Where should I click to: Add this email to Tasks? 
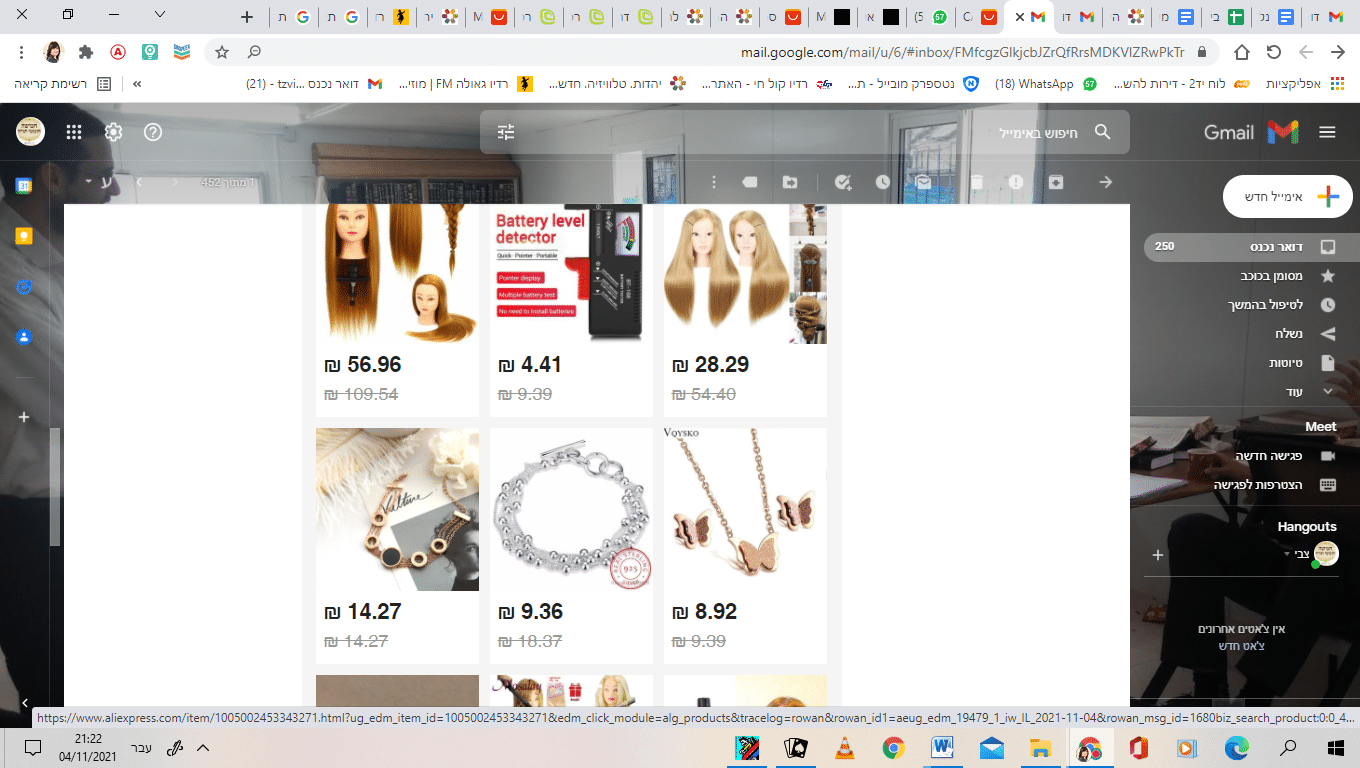coord(843,182)
